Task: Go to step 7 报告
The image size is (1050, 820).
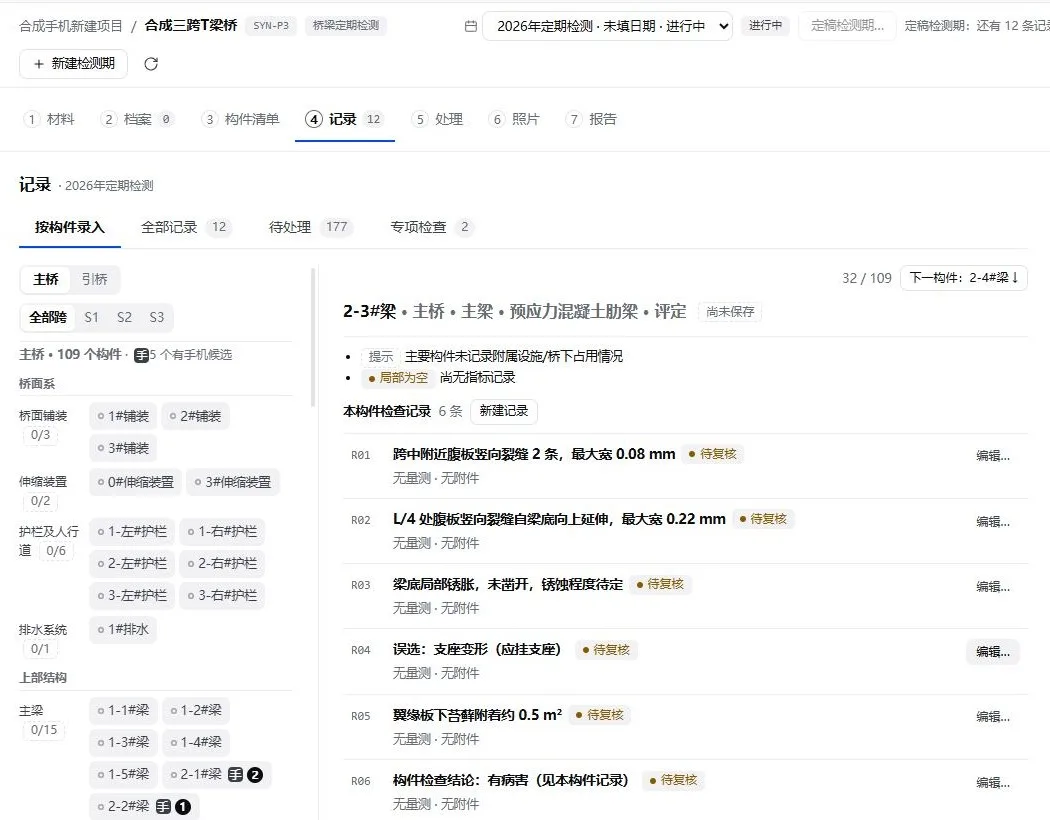Action: (x=591, y=119)
